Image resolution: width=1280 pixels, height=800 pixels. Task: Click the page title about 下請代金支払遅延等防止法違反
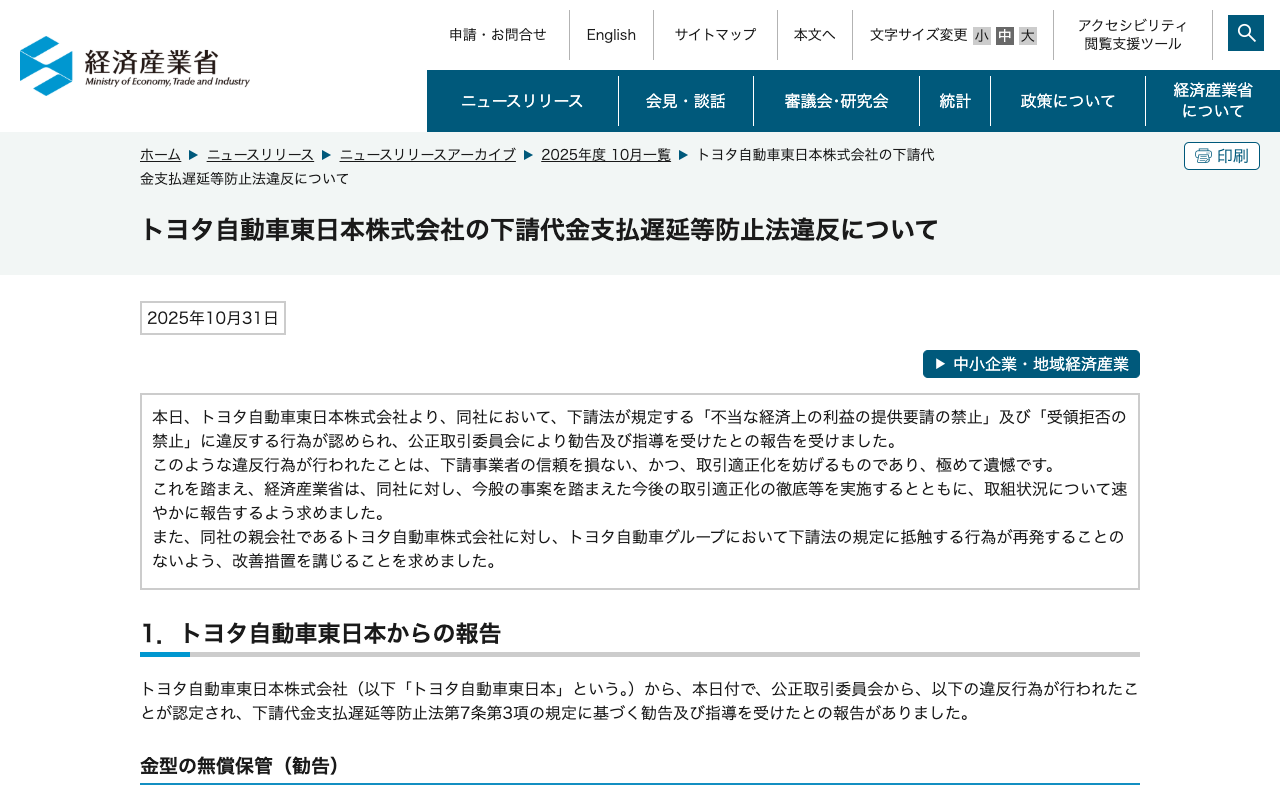[x=539, y=230]
